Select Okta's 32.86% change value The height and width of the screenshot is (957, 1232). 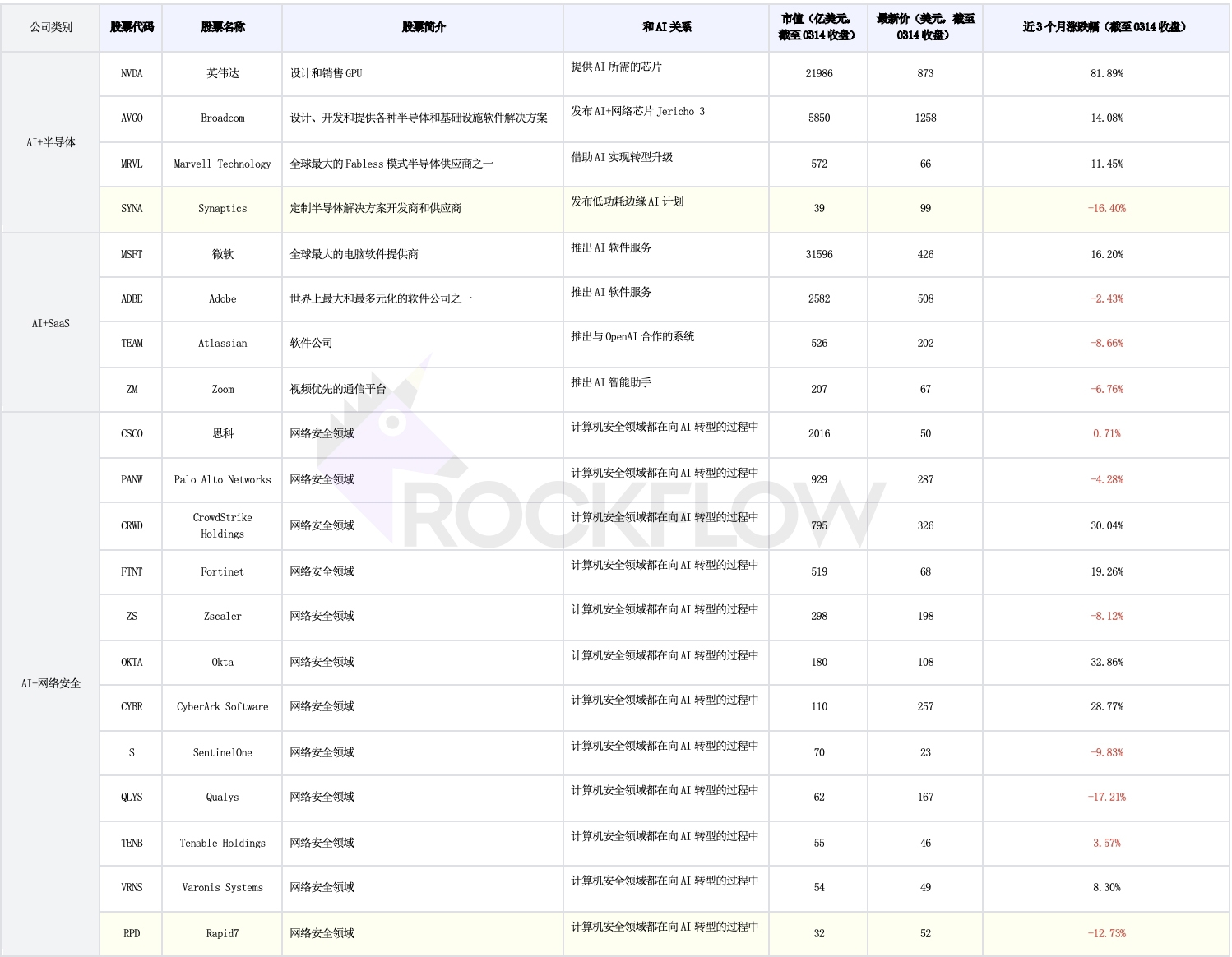tap(1107, 663)
